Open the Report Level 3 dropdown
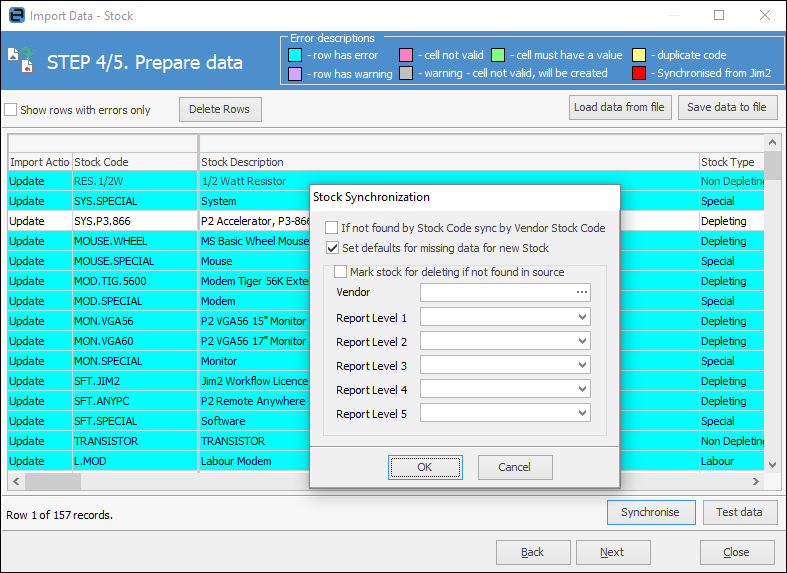787x573 pixels. tap(582, 366)
